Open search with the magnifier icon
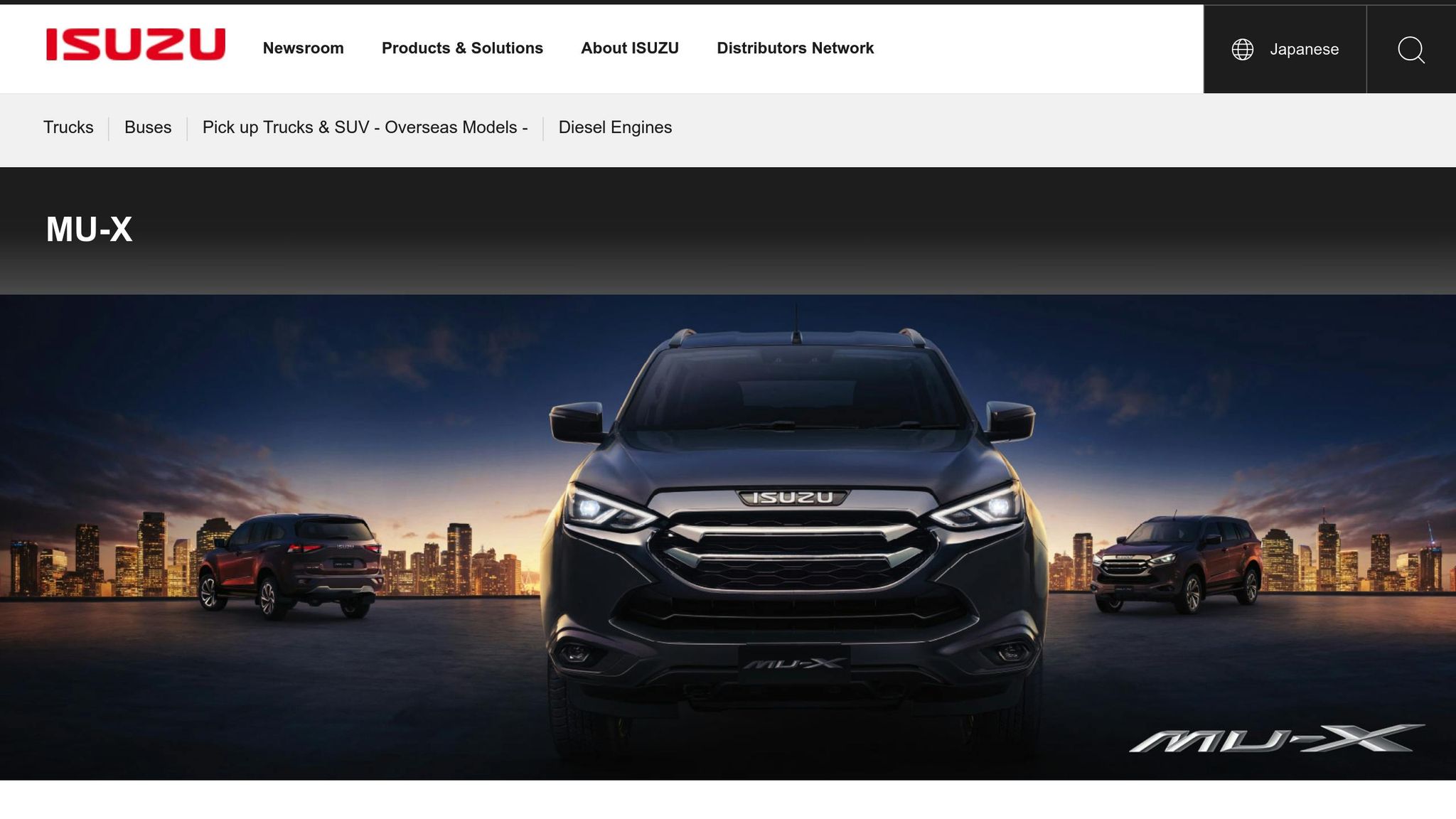 point(1410,49)
